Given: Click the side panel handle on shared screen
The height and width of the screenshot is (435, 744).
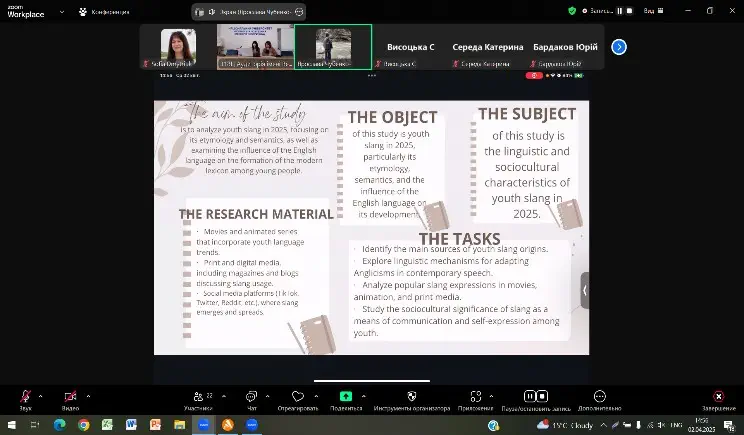Looking at the screenshot, I should (585, 290).
